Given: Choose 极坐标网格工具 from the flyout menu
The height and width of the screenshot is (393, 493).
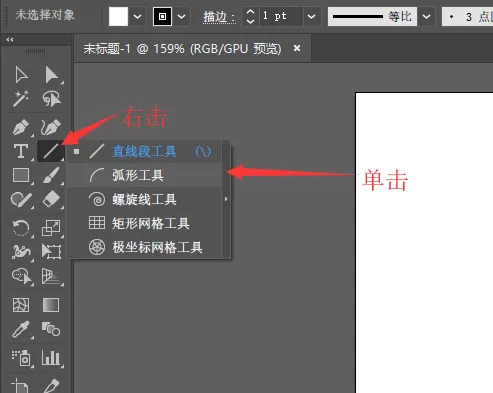Looking at the screenshot, I should point(144,248).
